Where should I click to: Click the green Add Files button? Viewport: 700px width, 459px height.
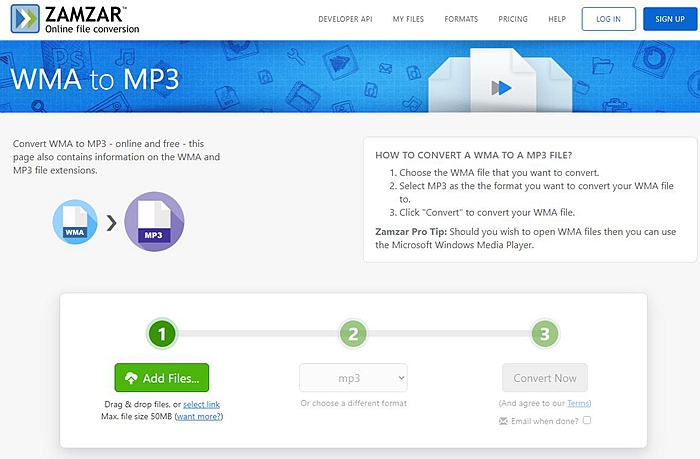(x=162, y=378)
